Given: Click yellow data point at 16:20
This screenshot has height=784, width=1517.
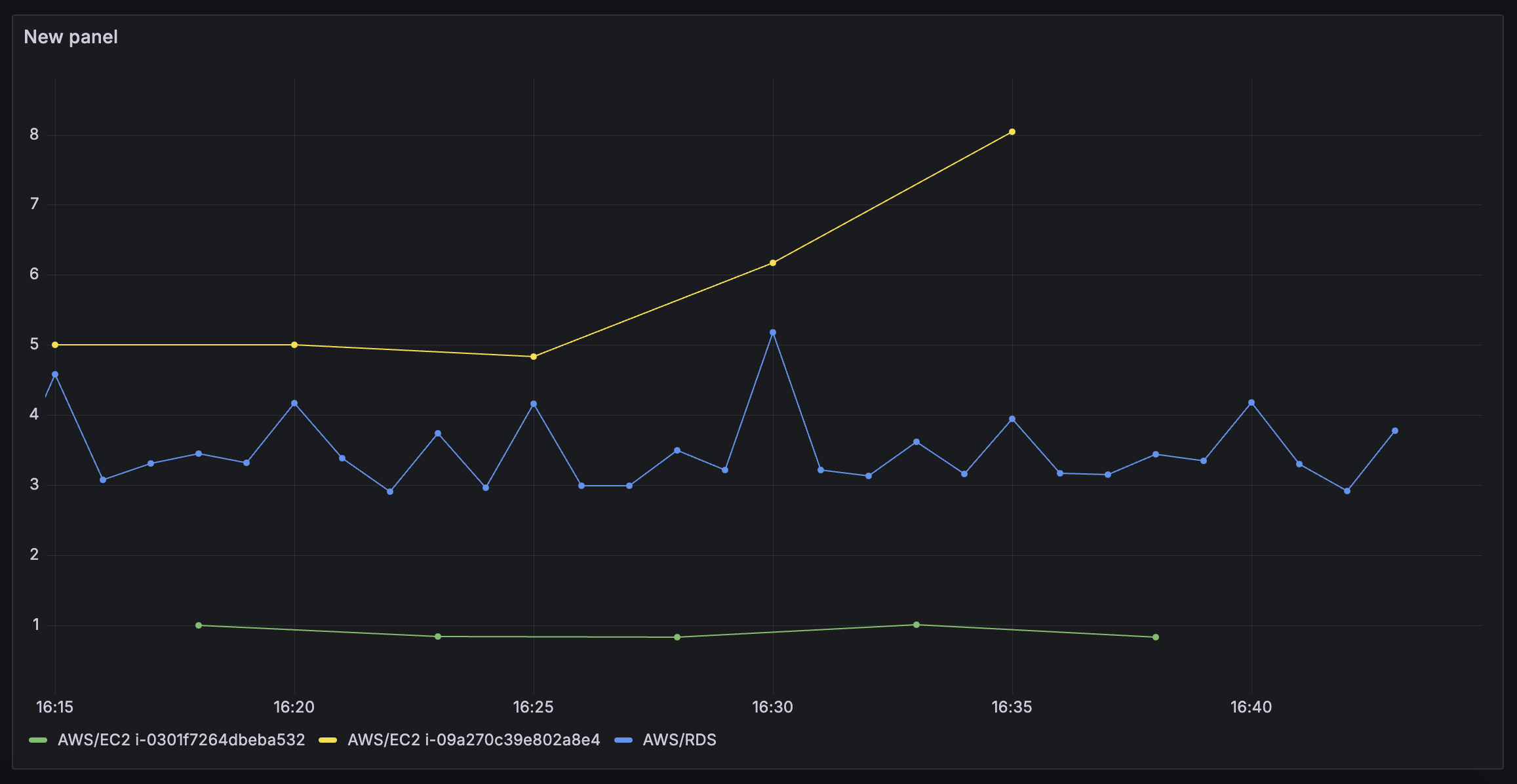Looking at the screenshot, I should [x=294, y=345].
